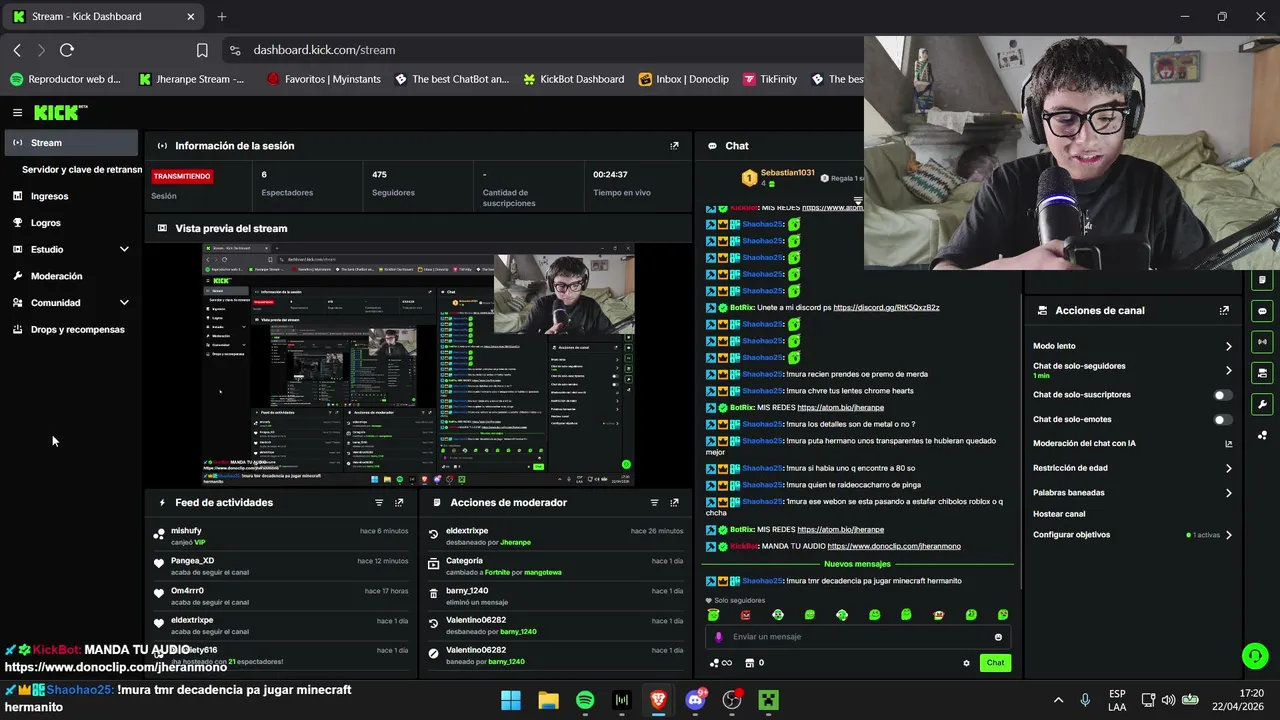Open TikFinity bookmark
The height and width of the screenshot is (720, 1280).
click(x=770, y=79)
